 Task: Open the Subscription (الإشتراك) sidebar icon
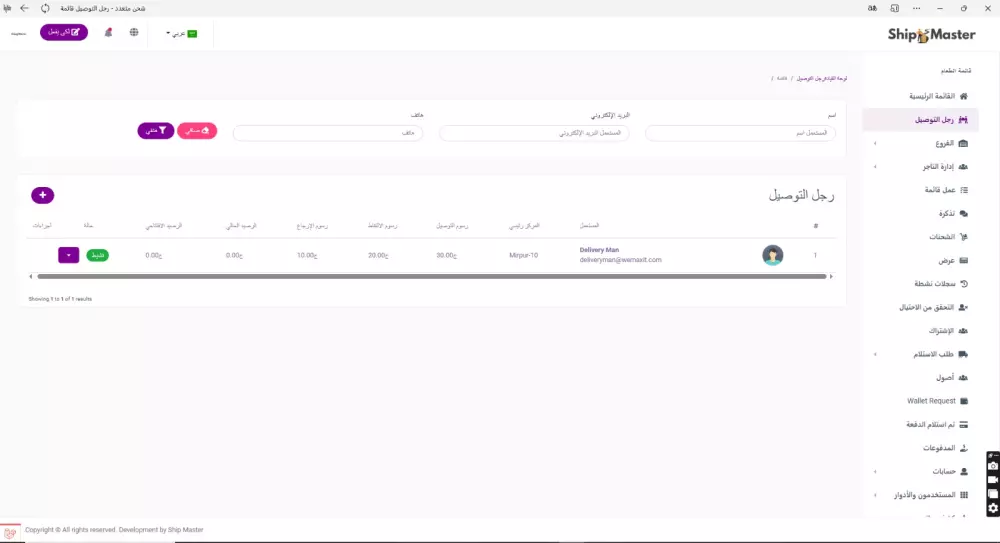[964, 331]
